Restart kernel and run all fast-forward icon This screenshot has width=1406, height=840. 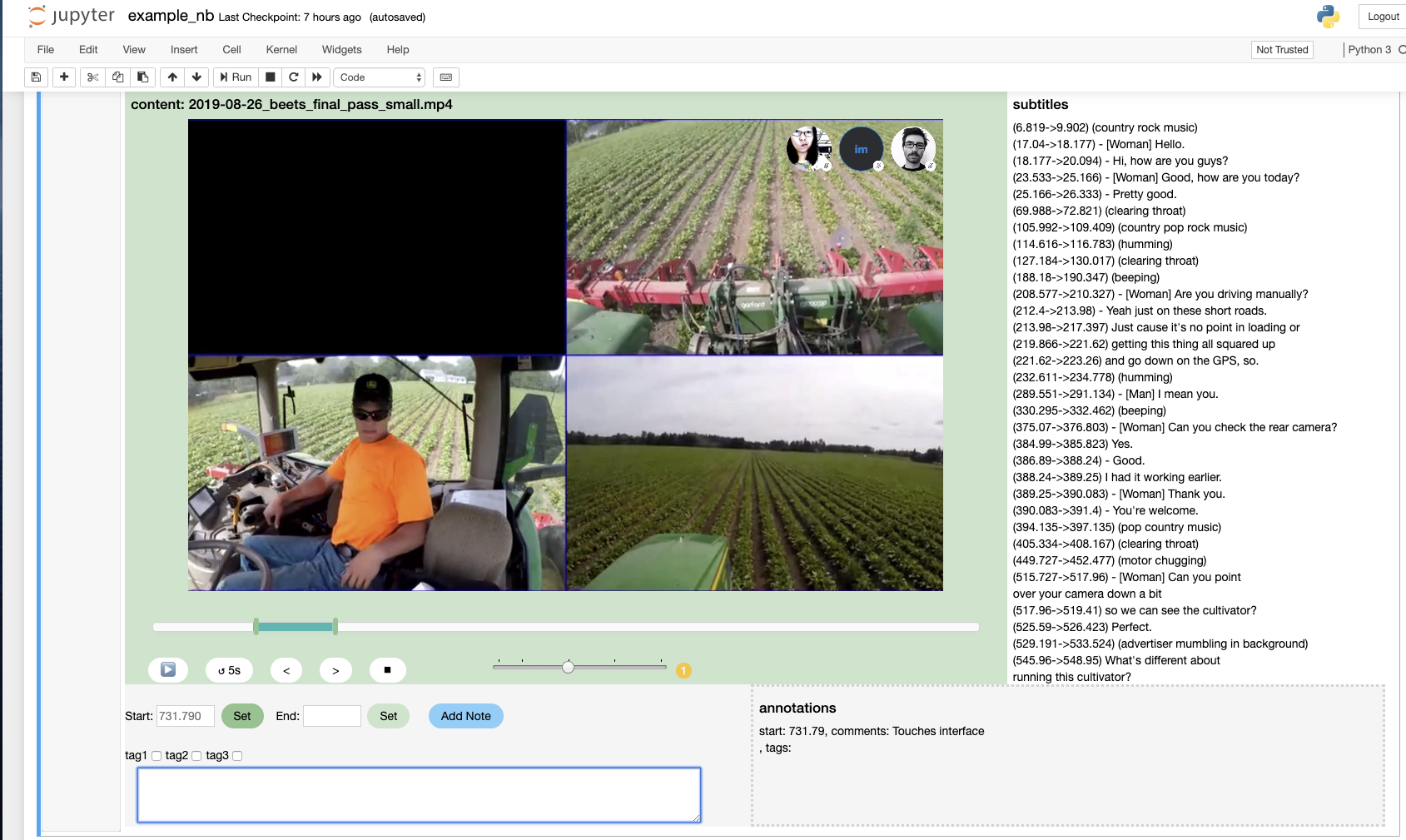pyautogui.click(x=317, y=77)
